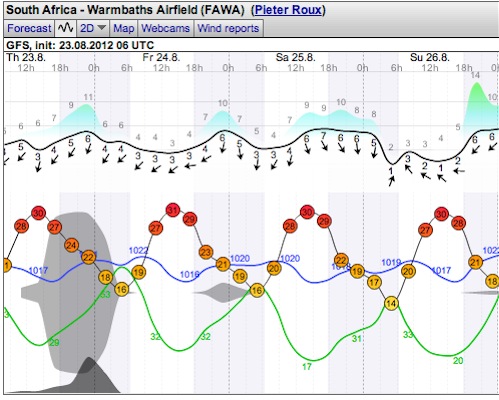Click the 'Fr 24.8.' day label
Viewport: 499px width, 400px height.
pyautogui.click(x=161, y=57)
